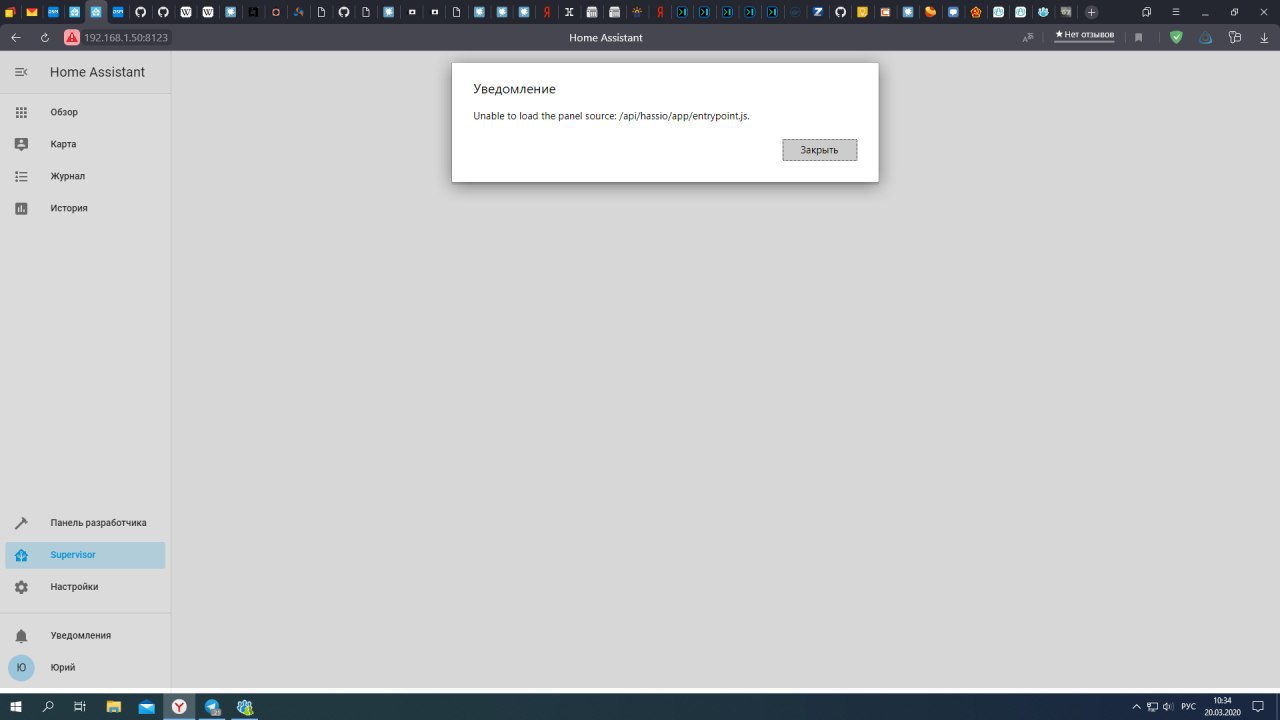Open the Windows Start menu
1280x720 pixels.
16,706
